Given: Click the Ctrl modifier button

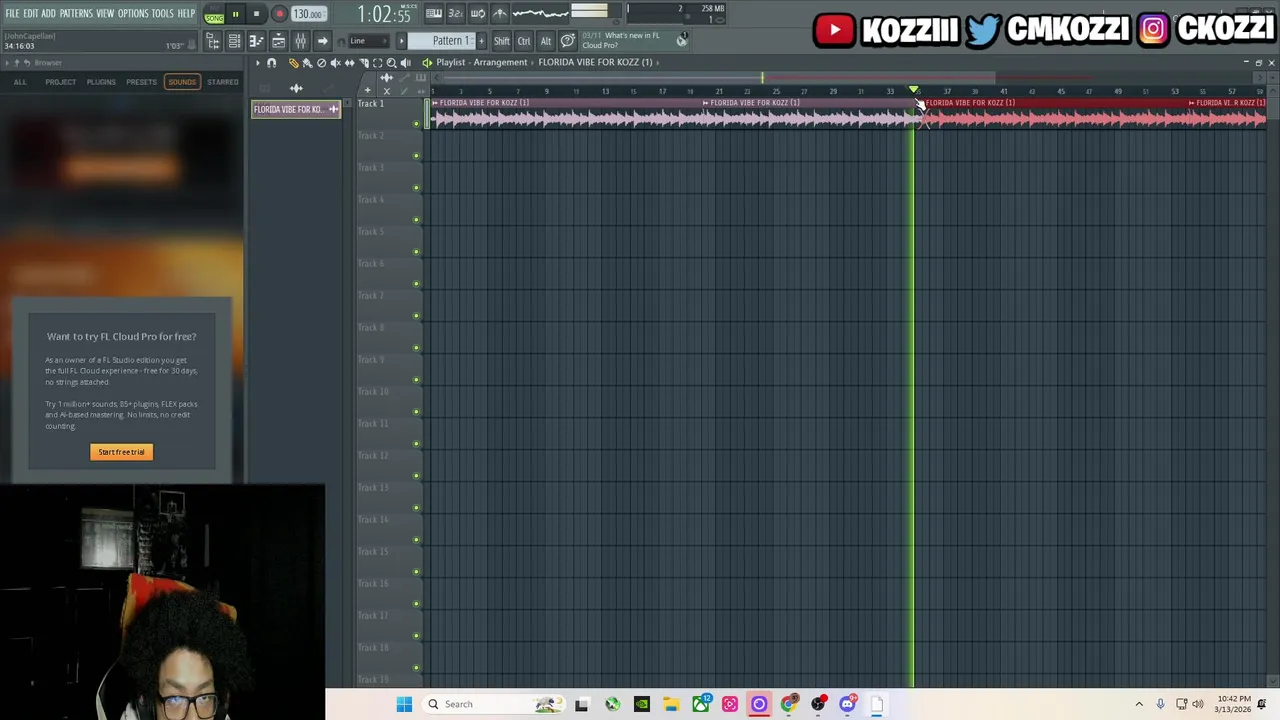Looking at the screenshot, I should point(524,41).
